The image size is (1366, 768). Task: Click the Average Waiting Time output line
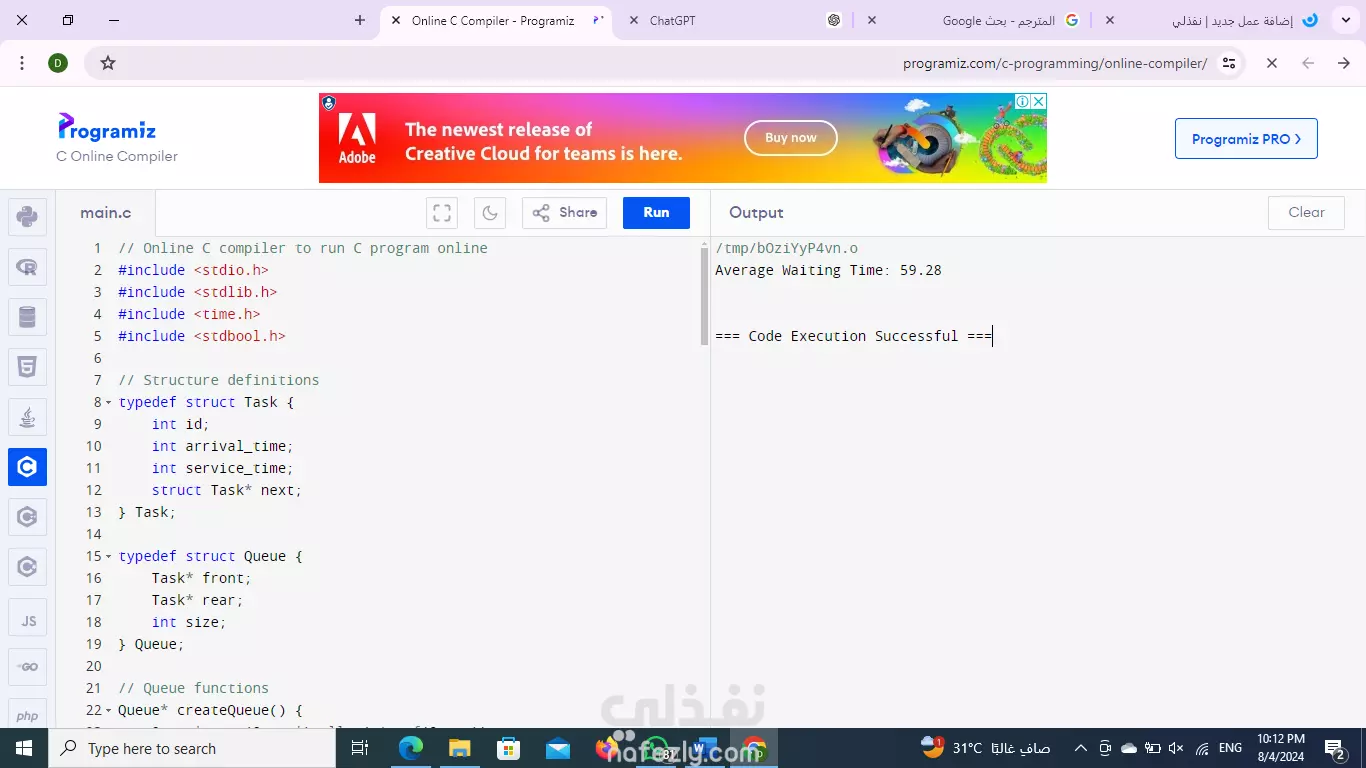[828, 270]
